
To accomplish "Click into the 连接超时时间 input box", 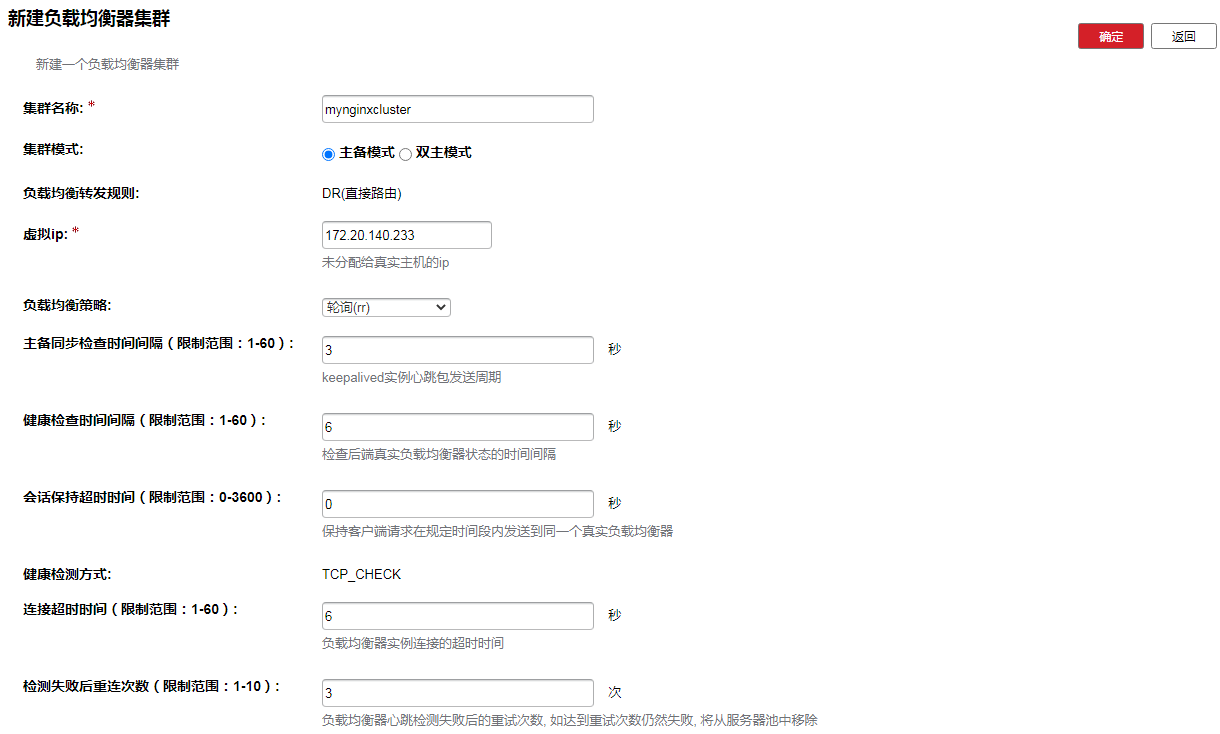I will tap(457, 616).
